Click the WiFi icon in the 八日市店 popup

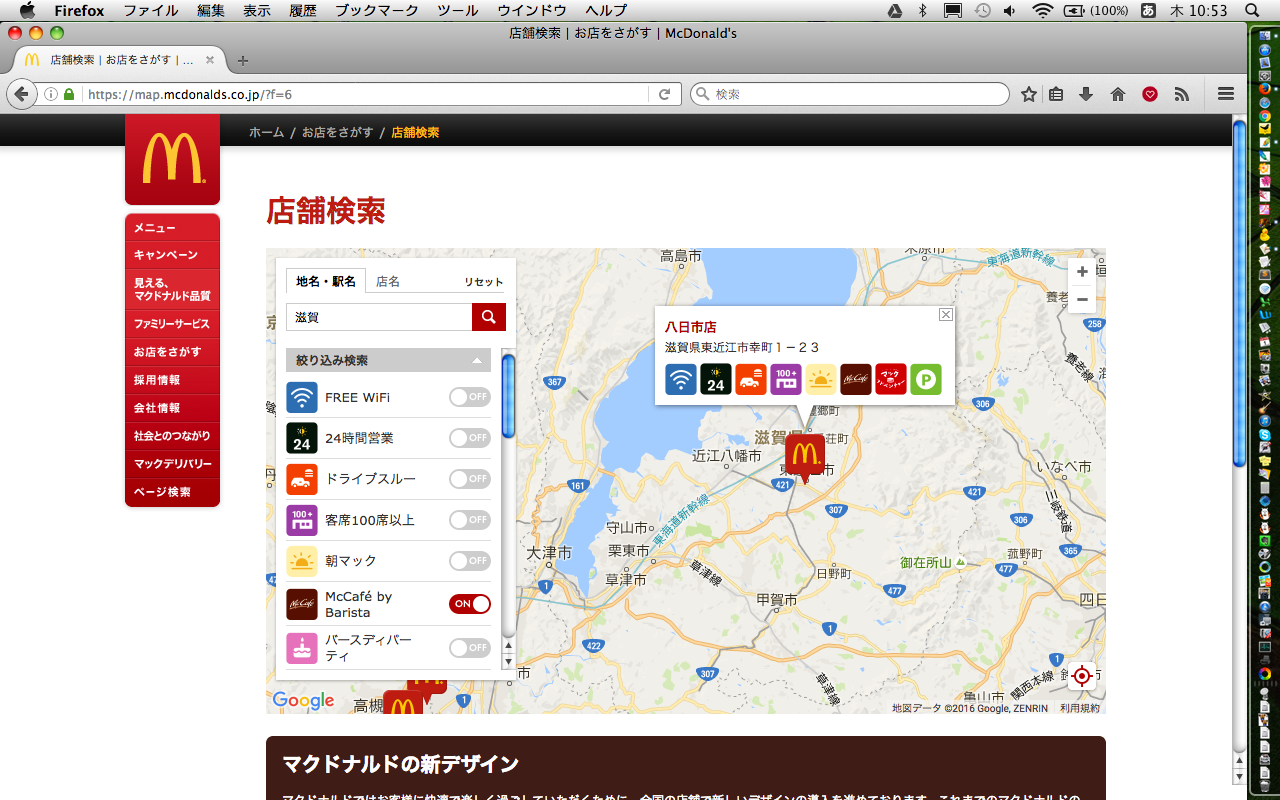click(x=681, y=379)
